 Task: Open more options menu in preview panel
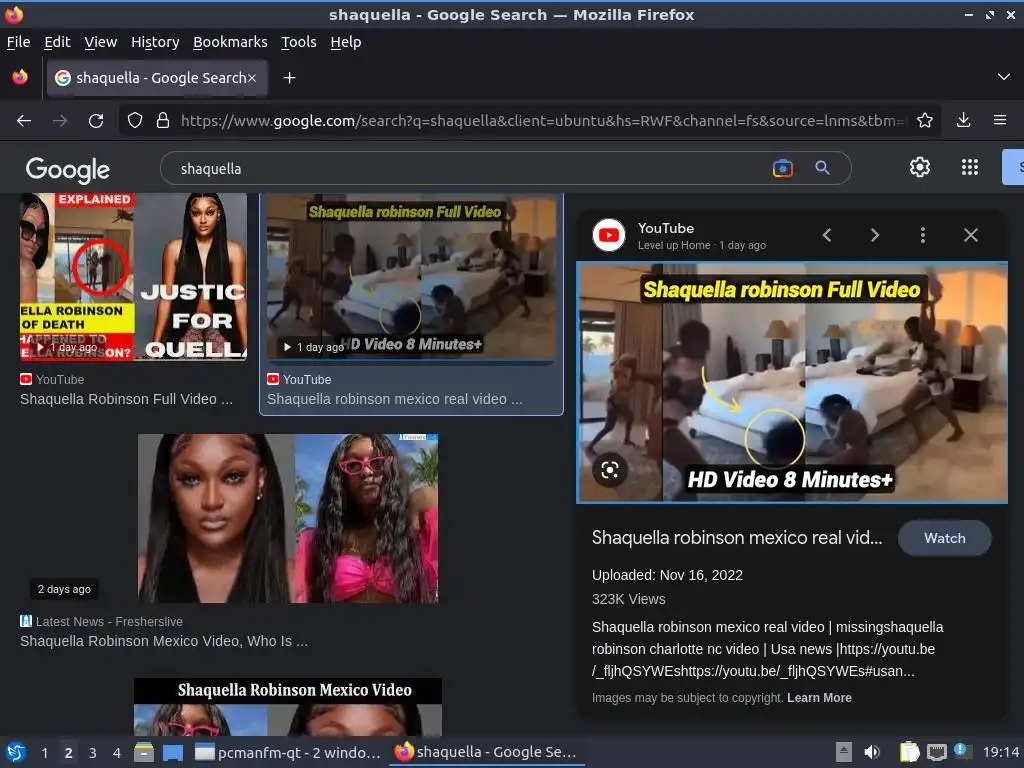(x=923, y=235)
